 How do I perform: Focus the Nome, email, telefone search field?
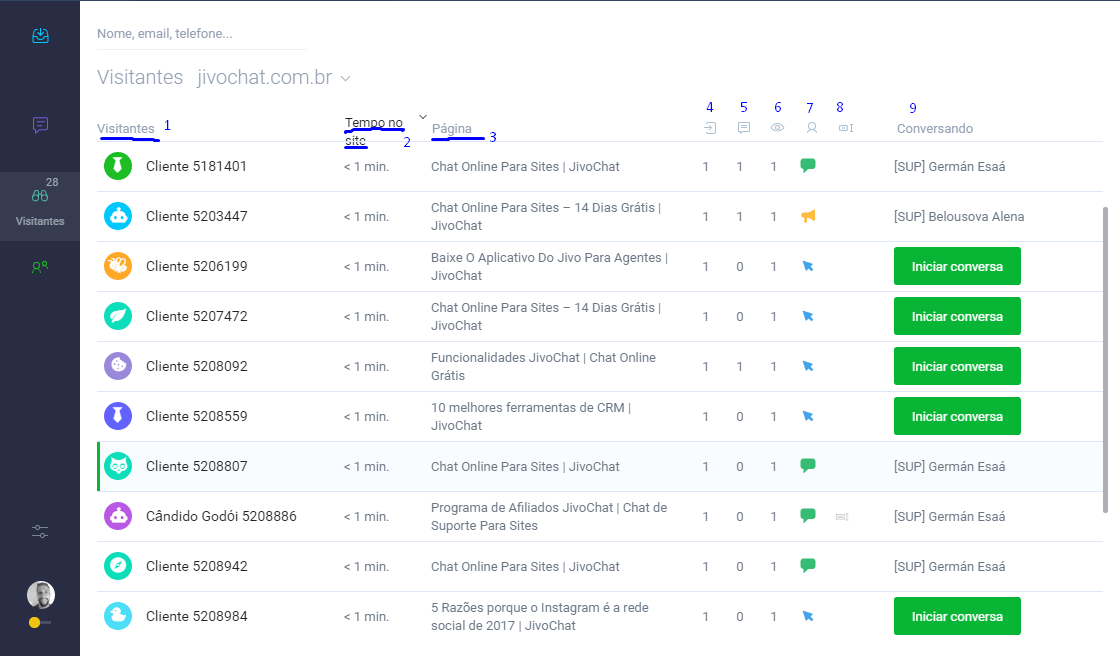coord(201,34)
